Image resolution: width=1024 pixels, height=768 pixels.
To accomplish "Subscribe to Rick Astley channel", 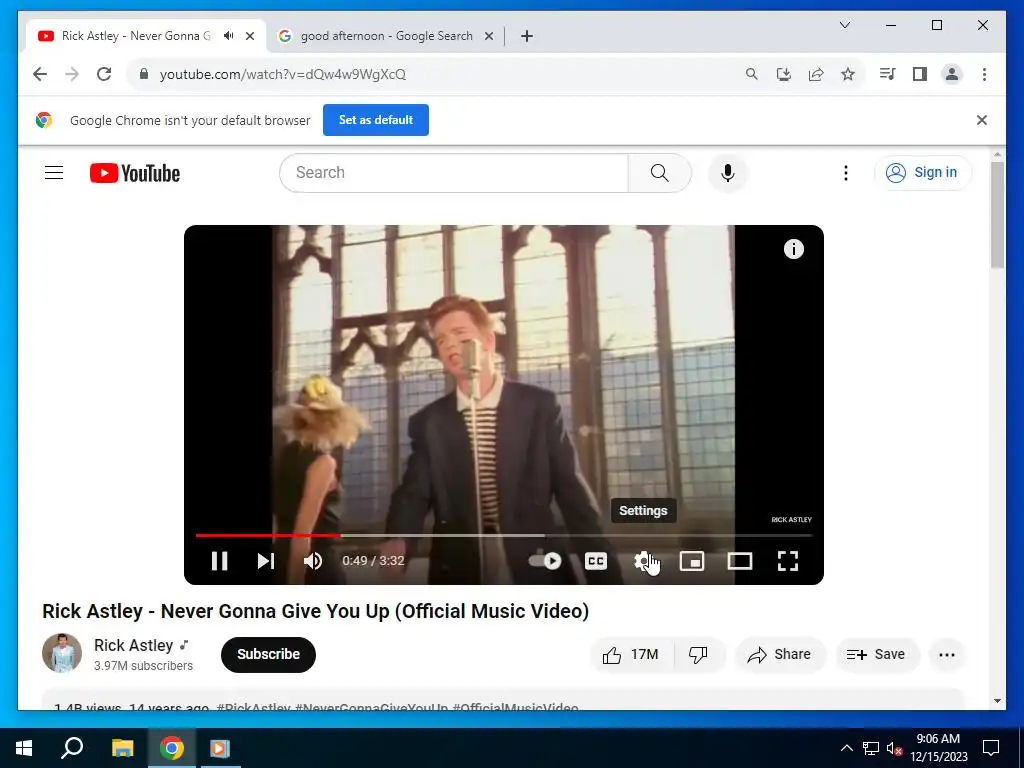I will pos(268,654).
